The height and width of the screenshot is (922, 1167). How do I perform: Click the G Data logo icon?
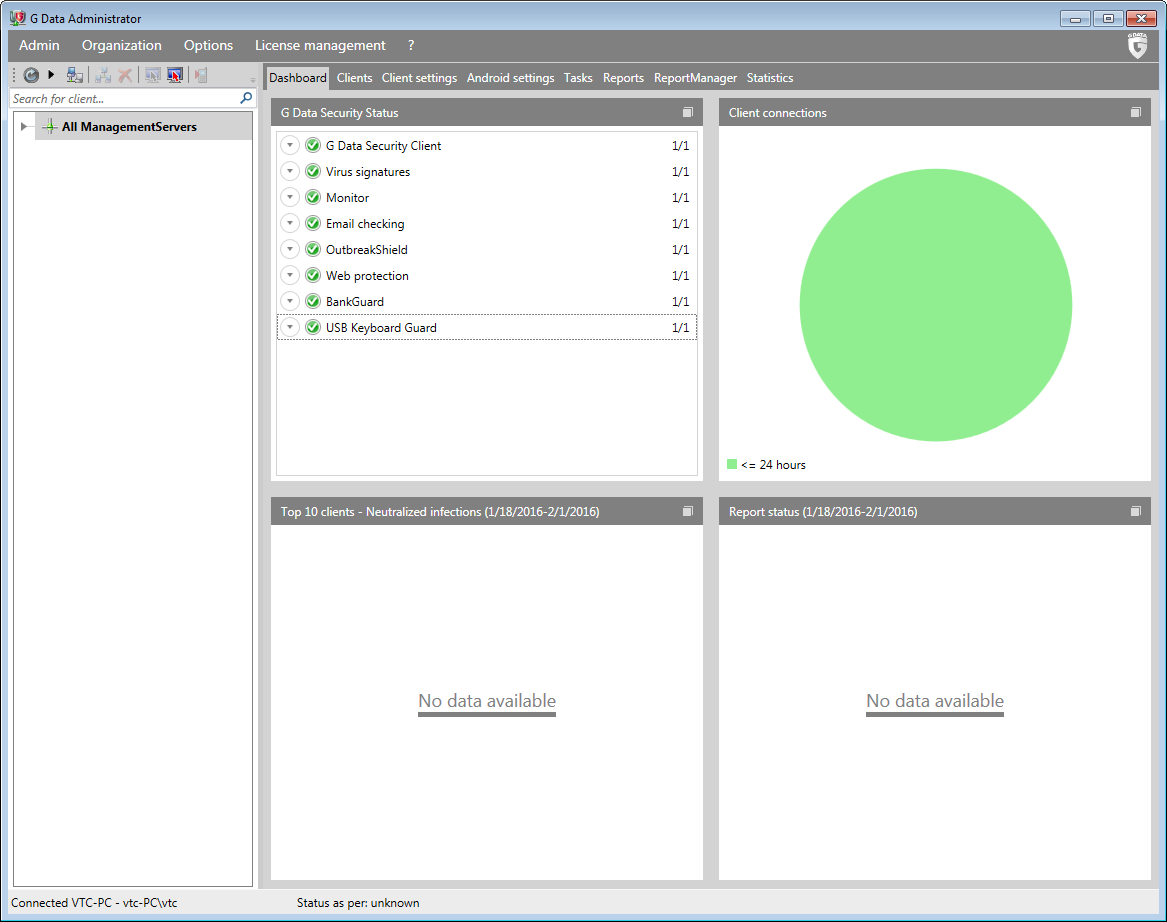[1137, 46]
